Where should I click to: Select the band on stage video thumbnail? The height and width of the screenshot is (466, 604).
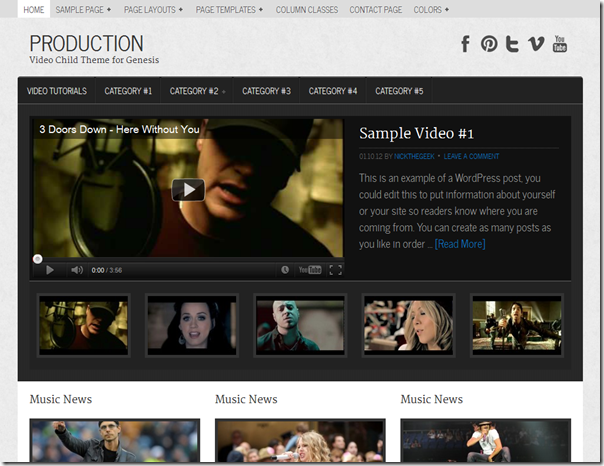517,325
